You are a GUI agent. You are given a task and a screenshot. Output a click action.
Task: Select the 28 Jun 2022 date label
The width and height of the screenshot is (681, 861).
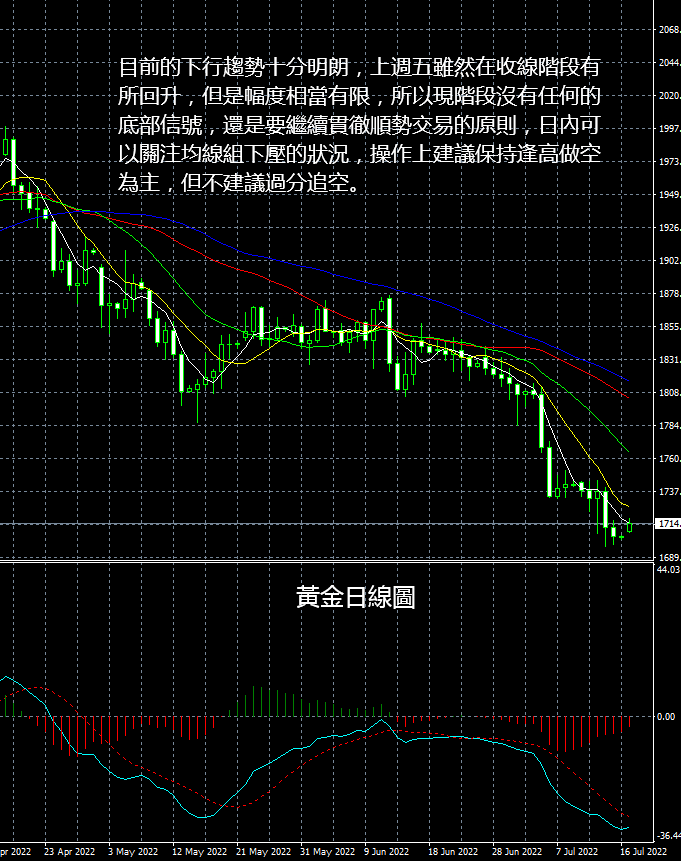[517, 852]
